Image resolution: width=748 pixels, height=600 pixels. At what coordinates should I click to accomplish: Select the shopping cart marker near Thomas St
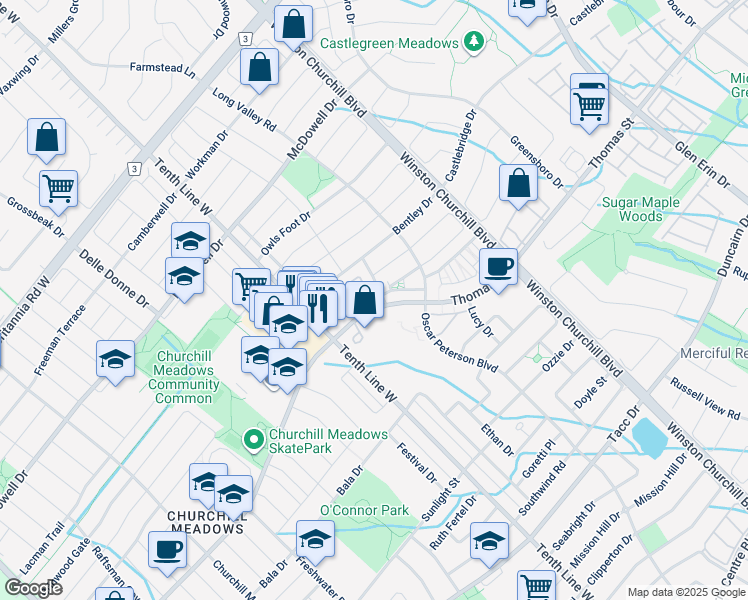(x=590, y=103)
